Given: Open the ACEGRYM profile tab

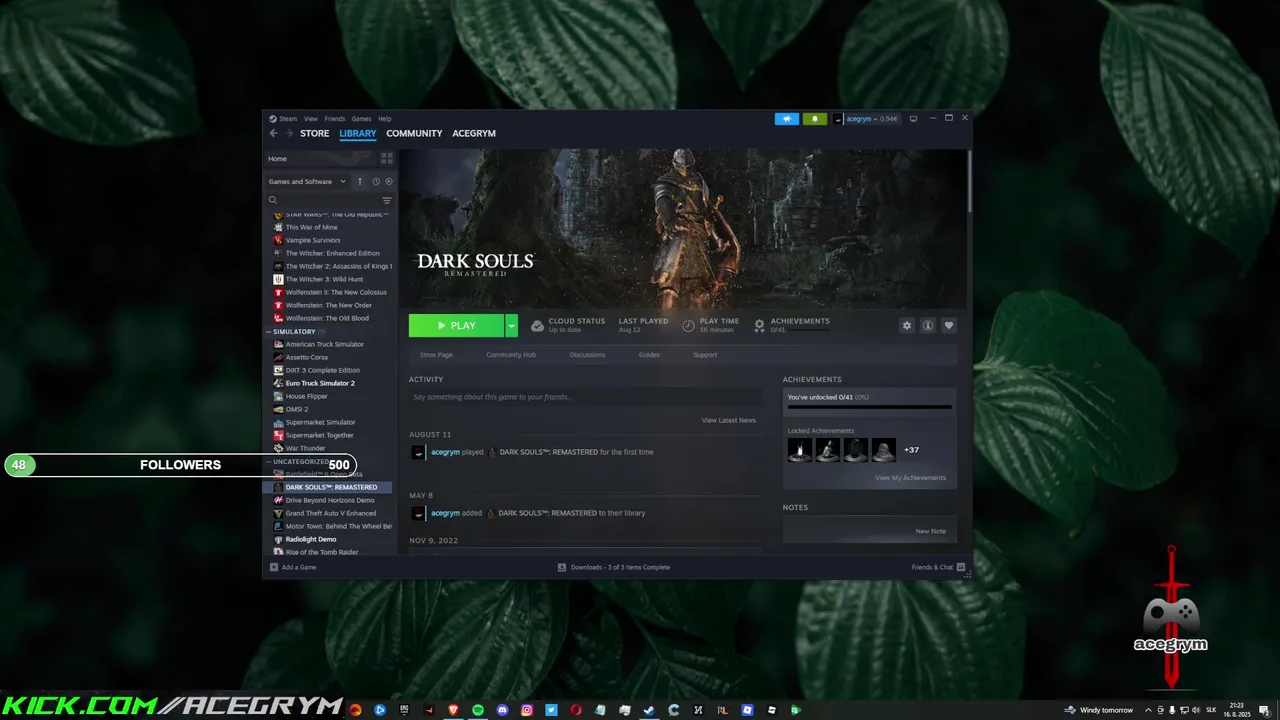Looking at the screenshot, I should click(x=474, y=133).
